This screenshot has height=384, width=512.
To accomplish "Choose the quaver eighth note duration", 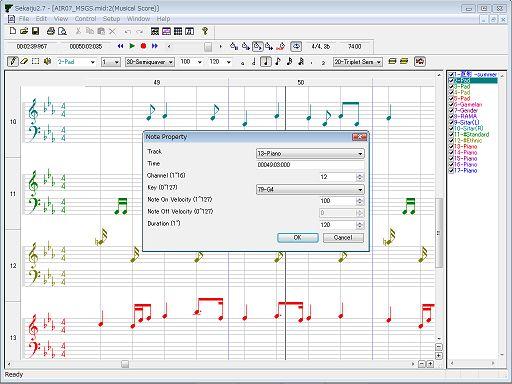I will 278,62.
